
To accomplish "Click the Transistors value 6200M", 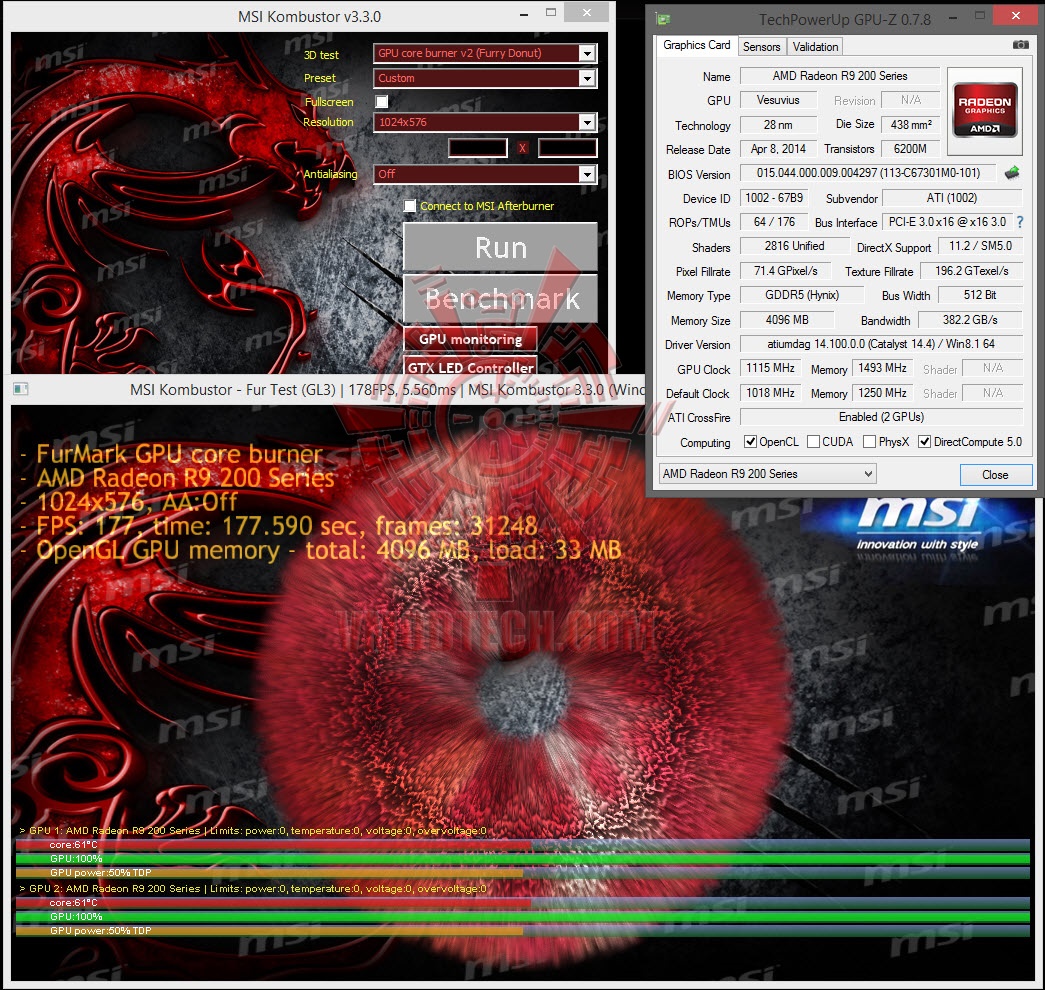I will click(910, 149).
